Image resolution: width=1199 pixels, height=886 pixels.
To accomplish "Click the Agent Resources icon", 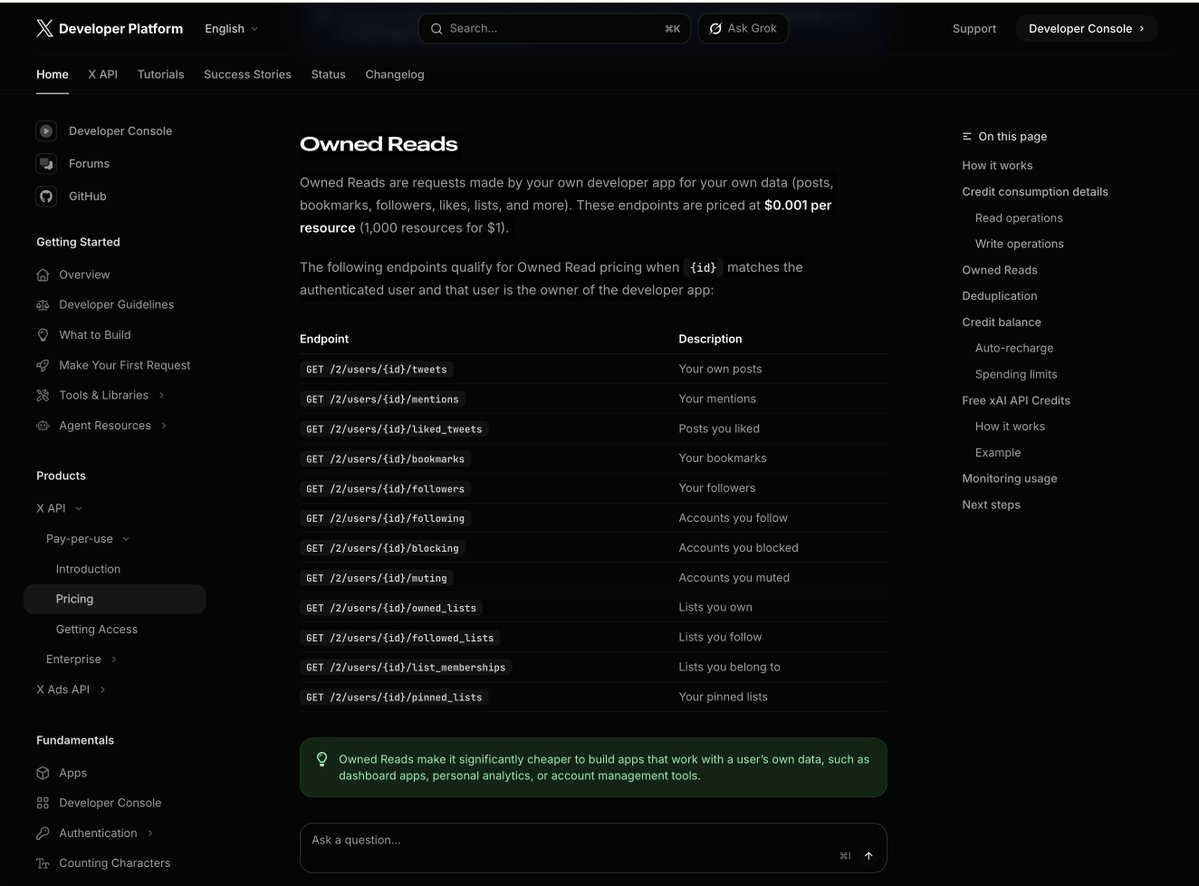I will click(x=43, y=426).
